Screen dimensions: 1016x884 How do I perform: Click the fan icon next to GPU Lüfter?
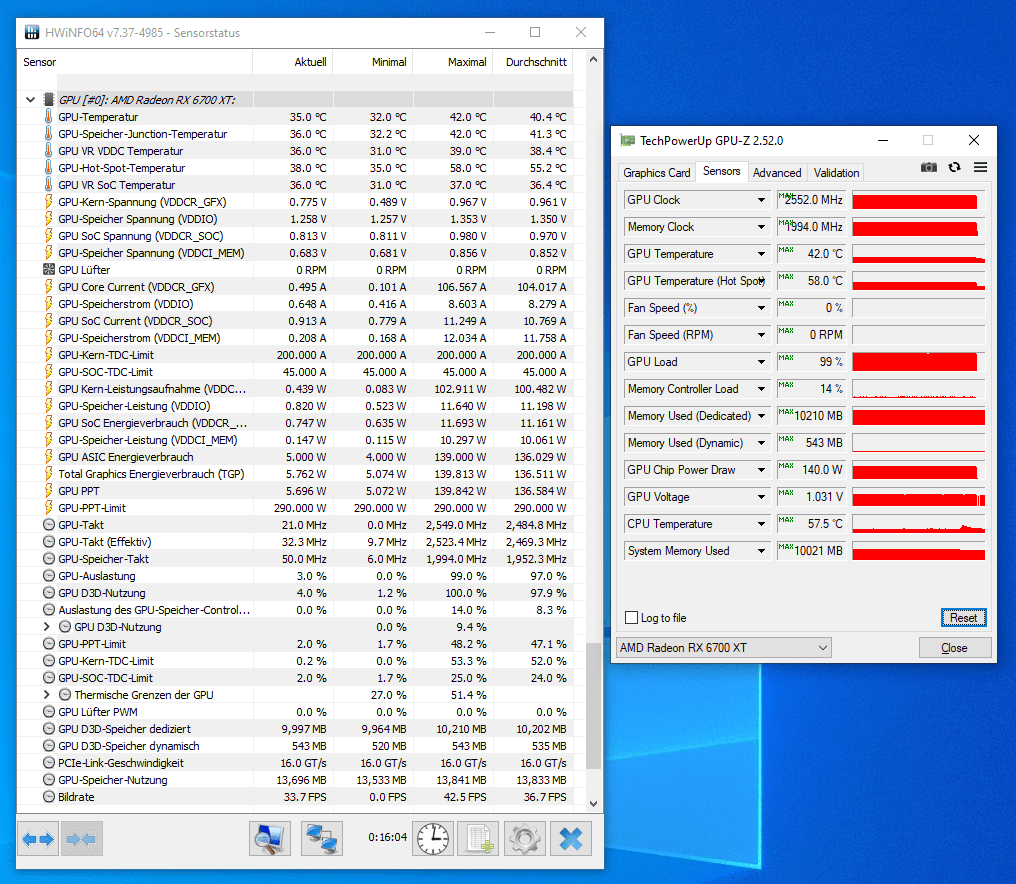[49, 270]
